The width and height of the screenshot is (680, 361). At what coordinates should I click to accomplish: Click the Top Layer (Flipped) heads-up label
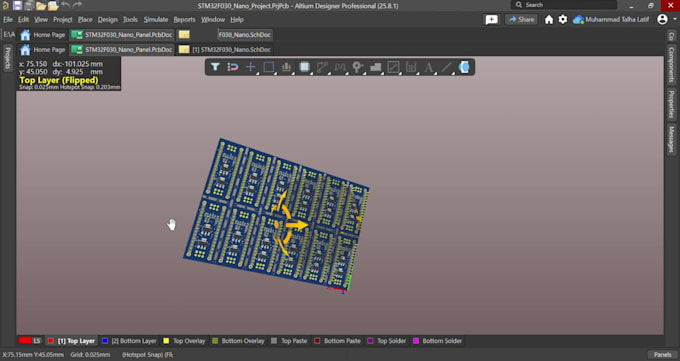click(59, 80)
